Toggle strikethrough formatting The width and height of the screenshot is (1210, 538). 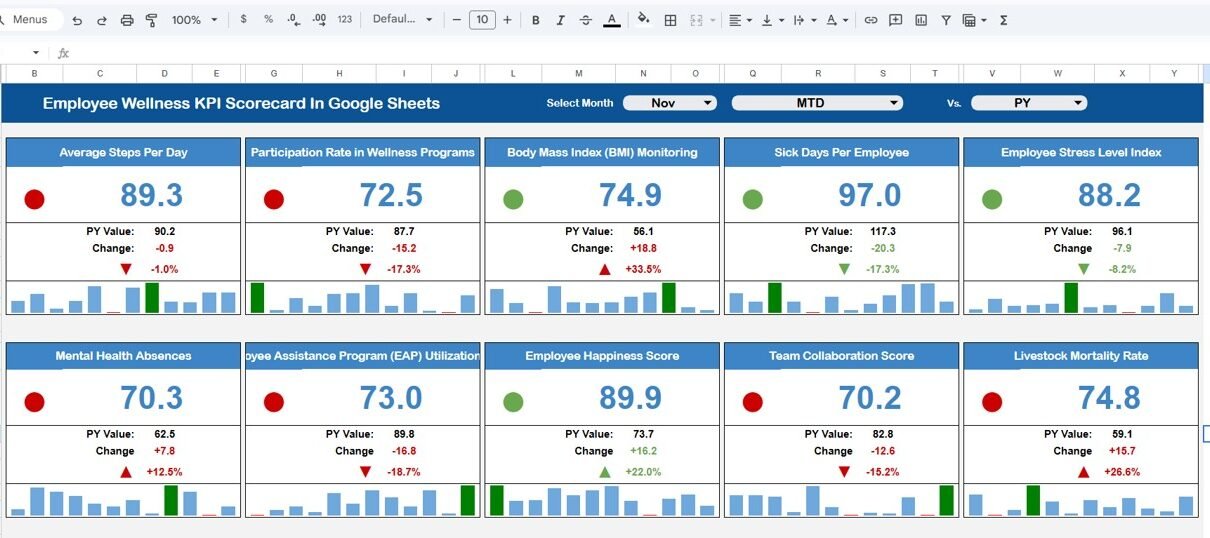pyautogui.click(x=585, y=20)
